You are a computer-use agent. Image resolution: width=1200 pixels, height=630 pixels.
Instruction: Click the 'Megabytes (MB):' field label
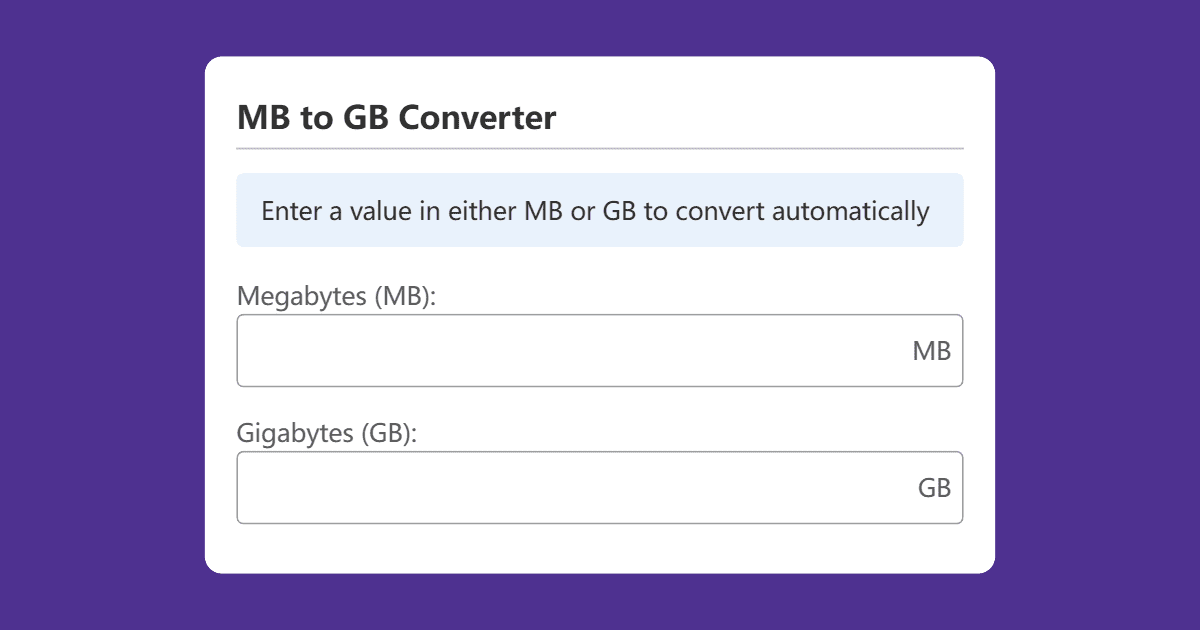coord(337,296)
